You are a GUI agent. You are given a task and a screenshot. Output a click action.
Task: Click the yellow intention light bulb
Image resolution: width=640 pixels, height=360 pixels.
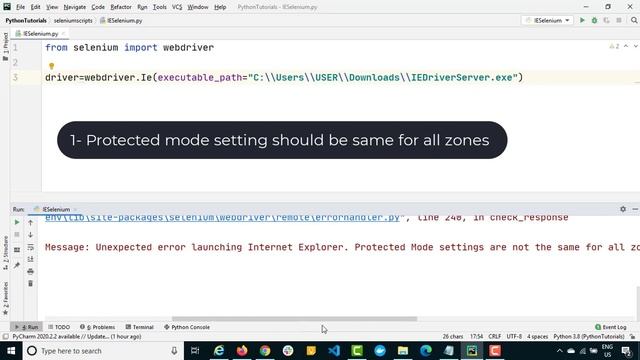tap(51, 66)
